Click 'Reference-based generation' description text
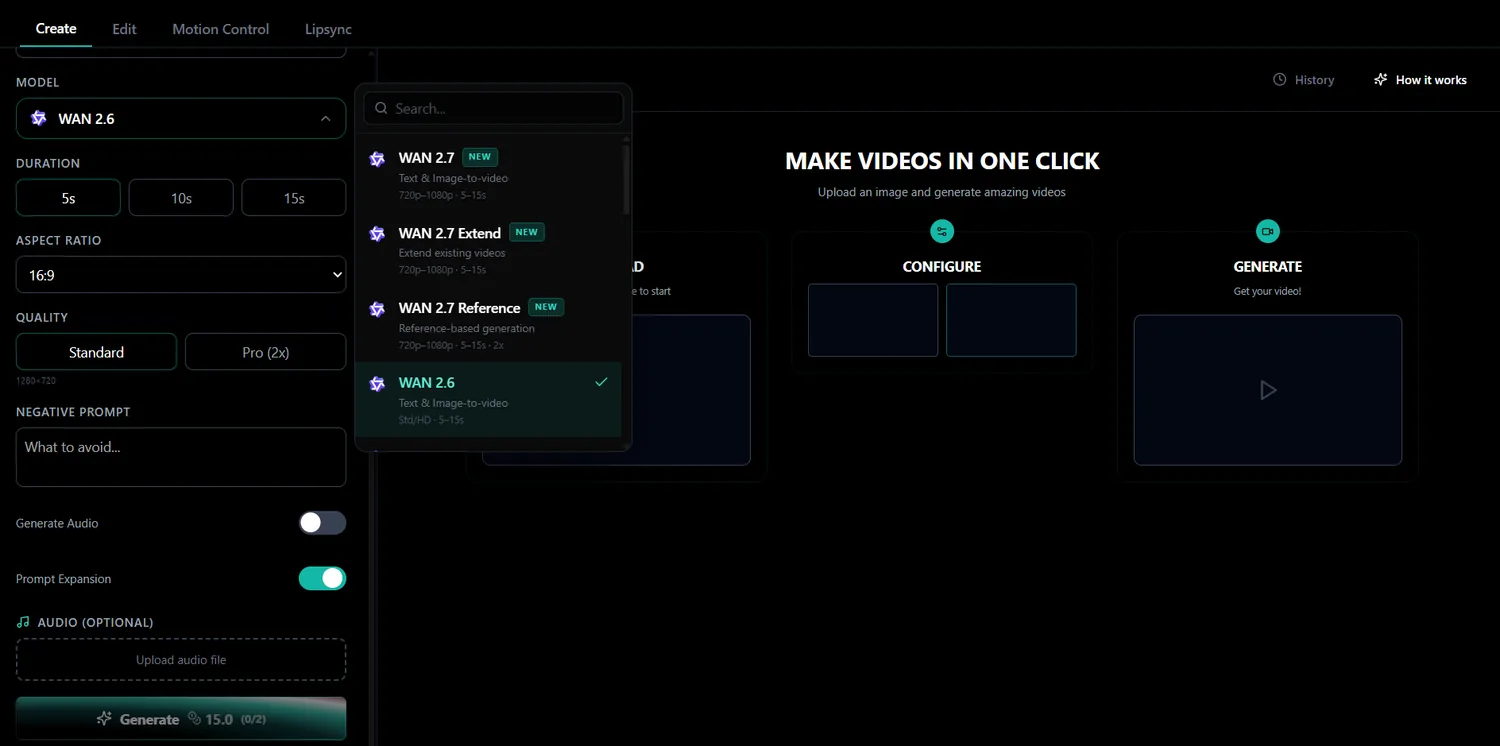The image size is (1500, 746). pos(467,328)
